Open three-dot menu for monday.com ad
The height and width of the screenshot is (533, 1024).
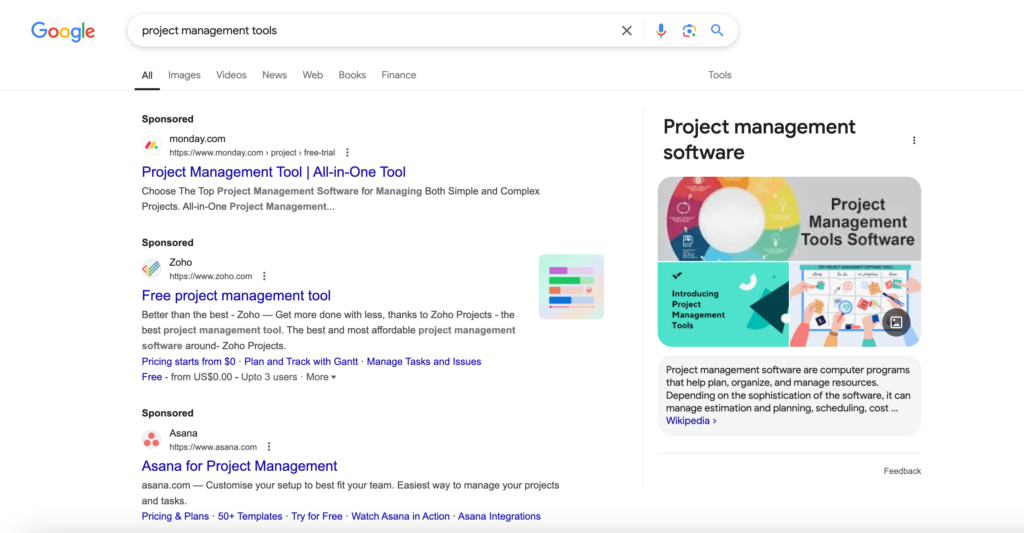[347, 153]
